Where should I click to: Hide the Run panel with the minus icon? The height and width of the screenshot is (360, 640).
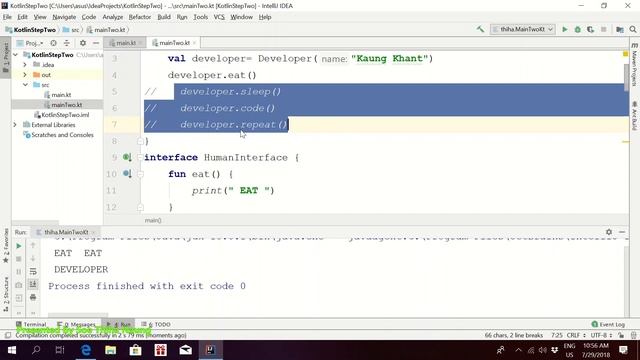point(622,232)
